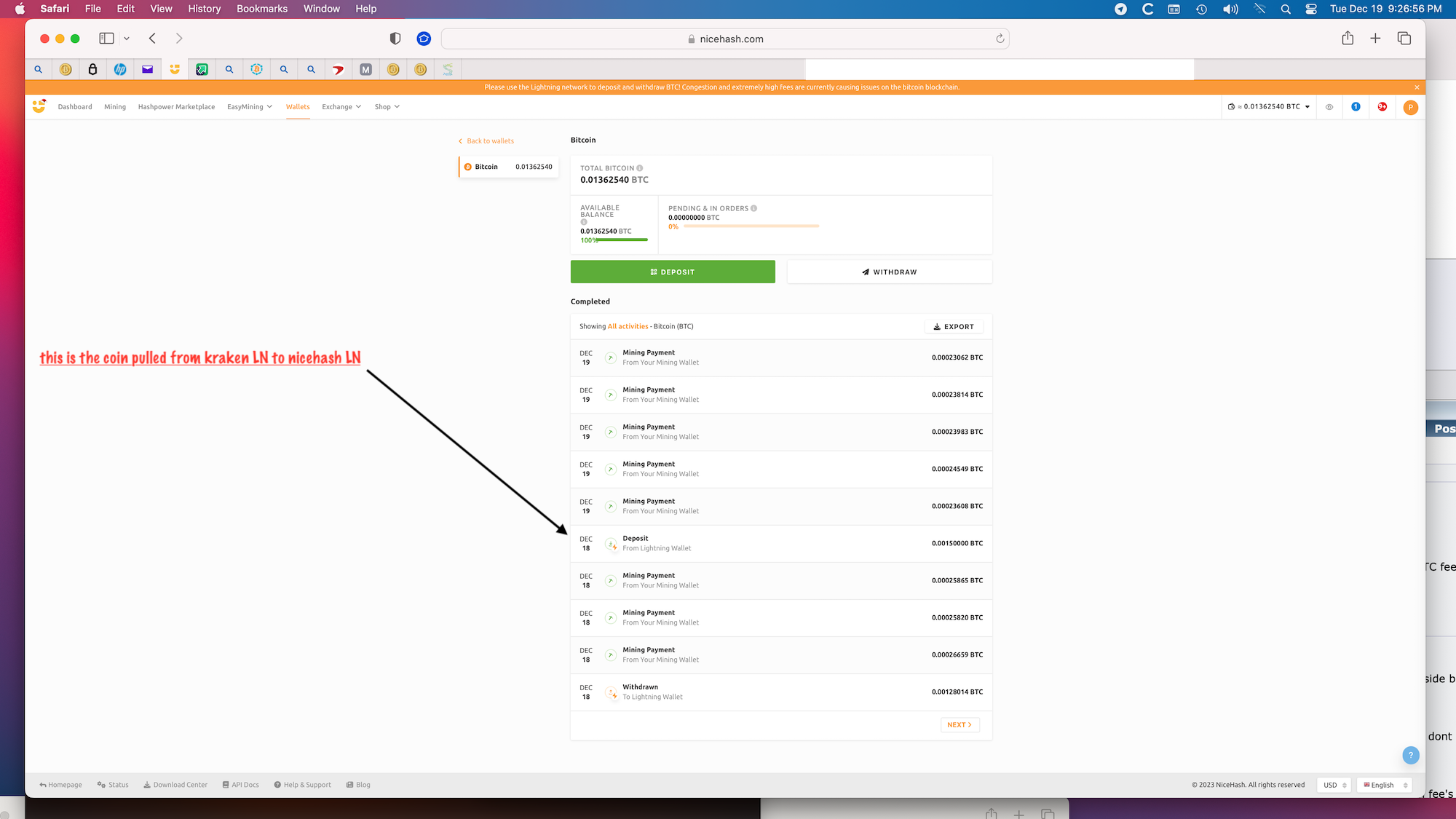Open a new tab with the plus icon
1456x819 pixels.
point(1375,39)
